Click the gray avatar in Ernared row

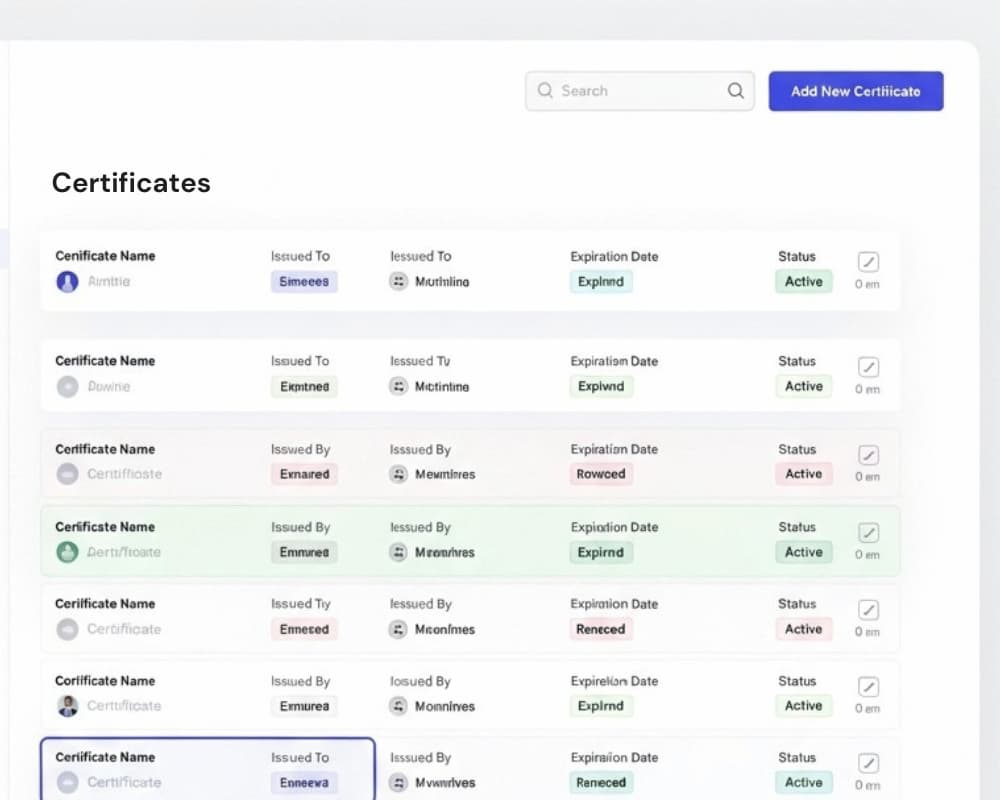[x=67, y=474]
